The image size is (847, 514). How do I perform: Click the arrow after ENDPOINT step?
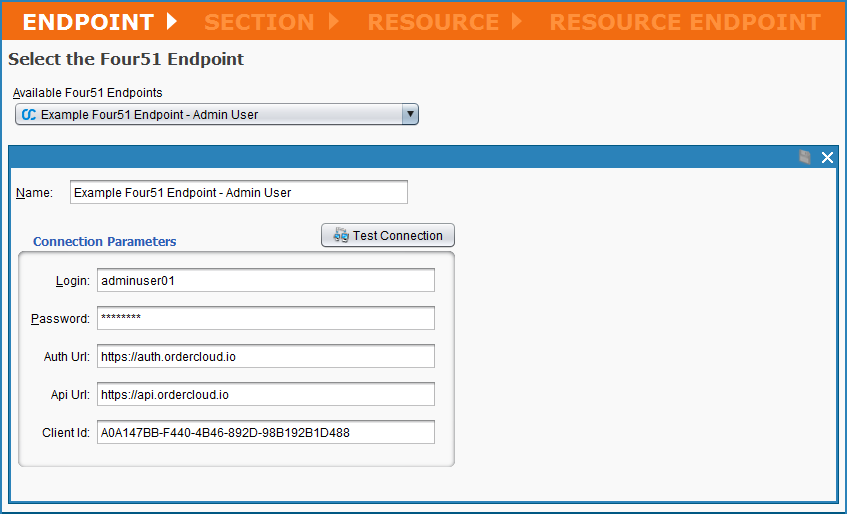click(x=172, y=21)
